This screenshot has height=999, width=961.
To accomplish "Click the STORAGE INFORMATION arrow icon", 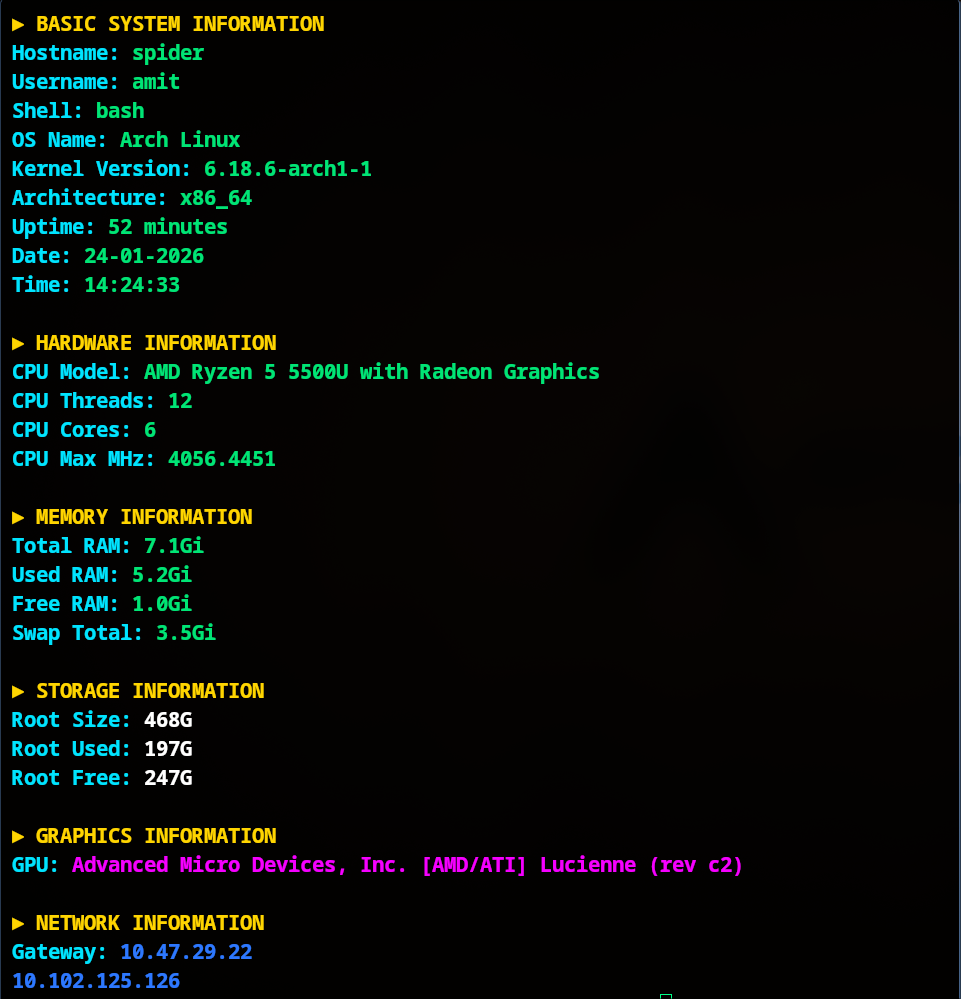I will (17, 690).
